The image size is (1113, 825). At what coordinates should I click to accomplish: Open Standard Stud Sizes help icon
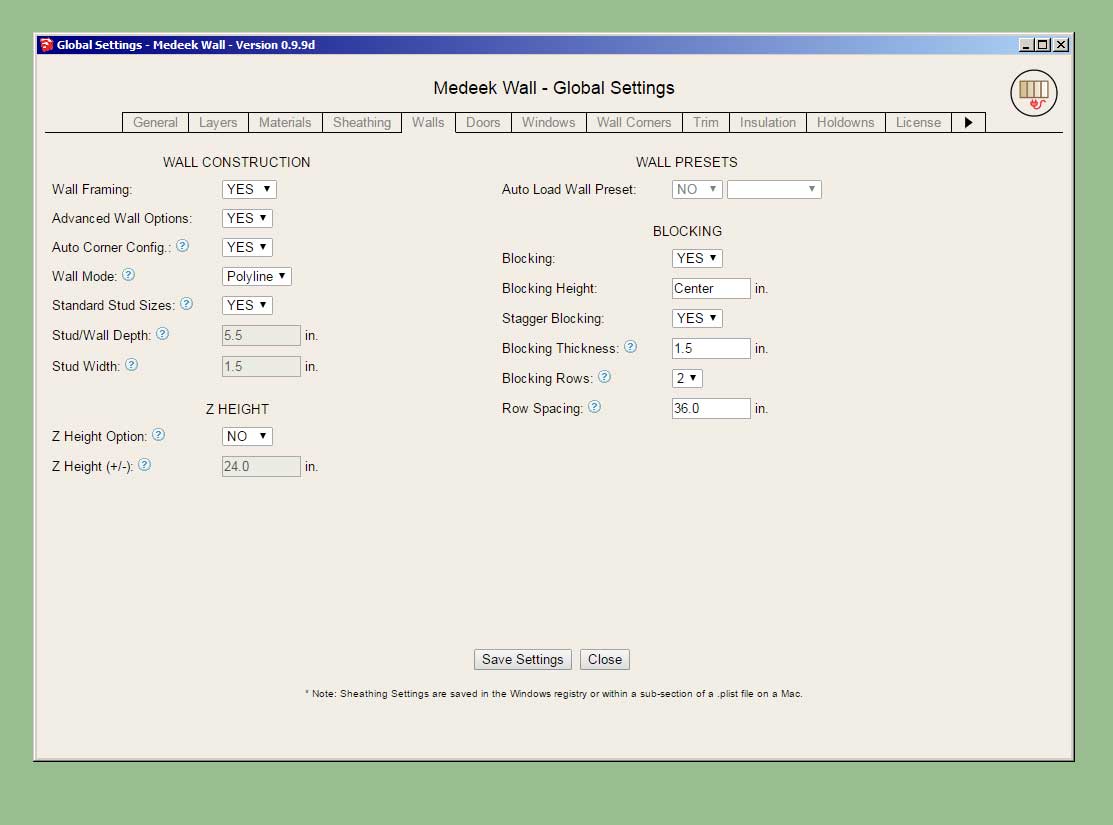pos(186,304)
